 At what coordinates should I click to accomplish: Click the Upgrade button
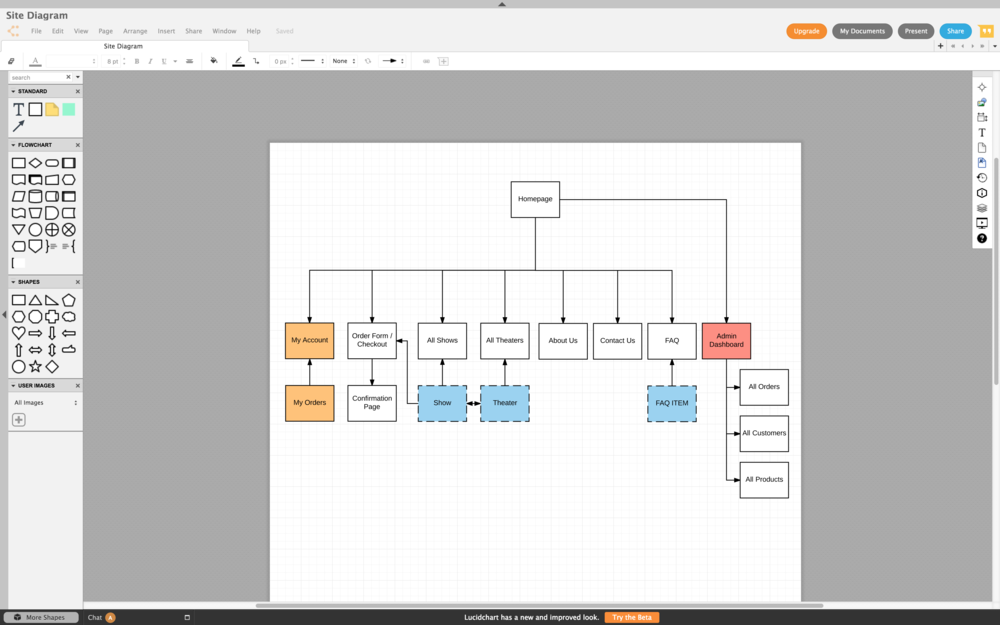pyautogui.click(x=806, y=31)
